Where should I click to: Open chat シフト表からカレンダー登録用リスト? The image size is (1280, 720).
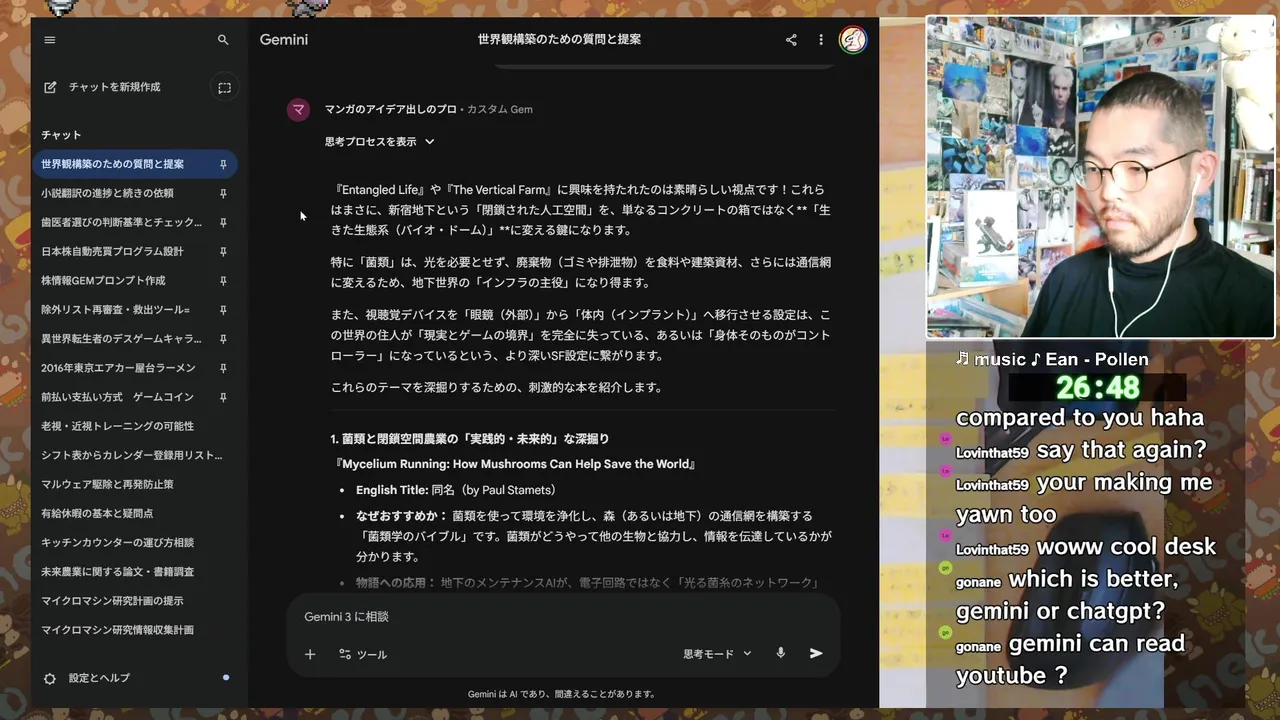click(x=134, y=455)
